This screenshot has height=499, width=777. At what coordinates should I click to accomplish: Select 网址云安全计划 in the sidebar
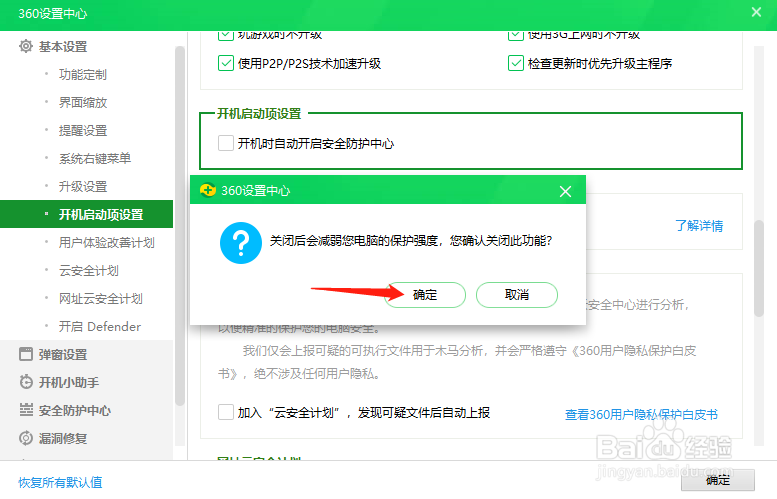(101, 298)
